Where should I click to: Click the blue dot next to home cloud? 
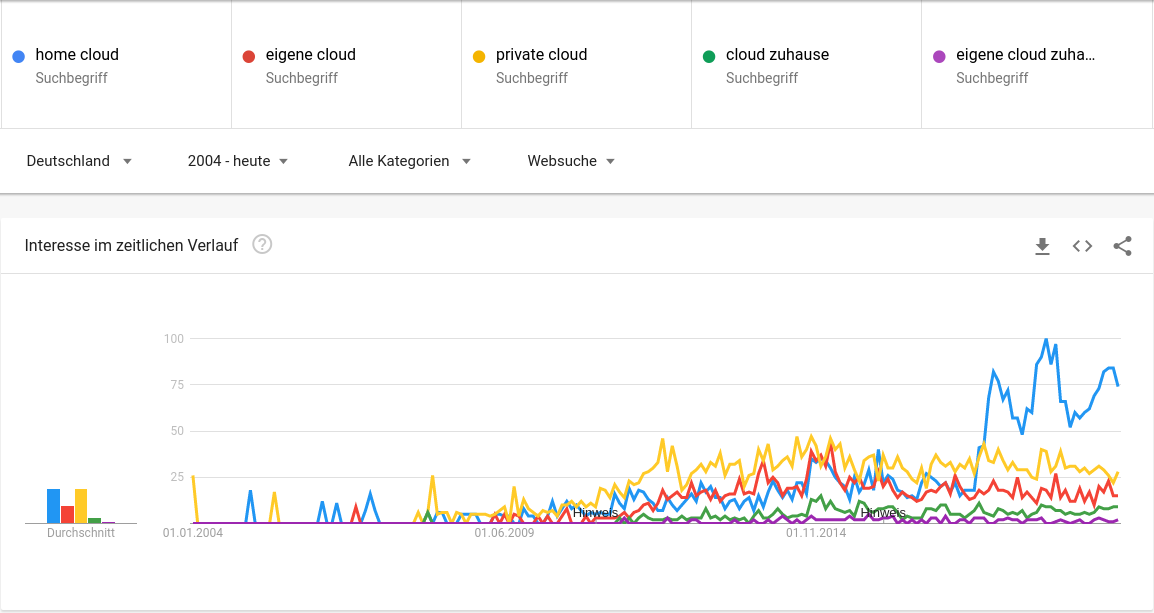point(18,56)
